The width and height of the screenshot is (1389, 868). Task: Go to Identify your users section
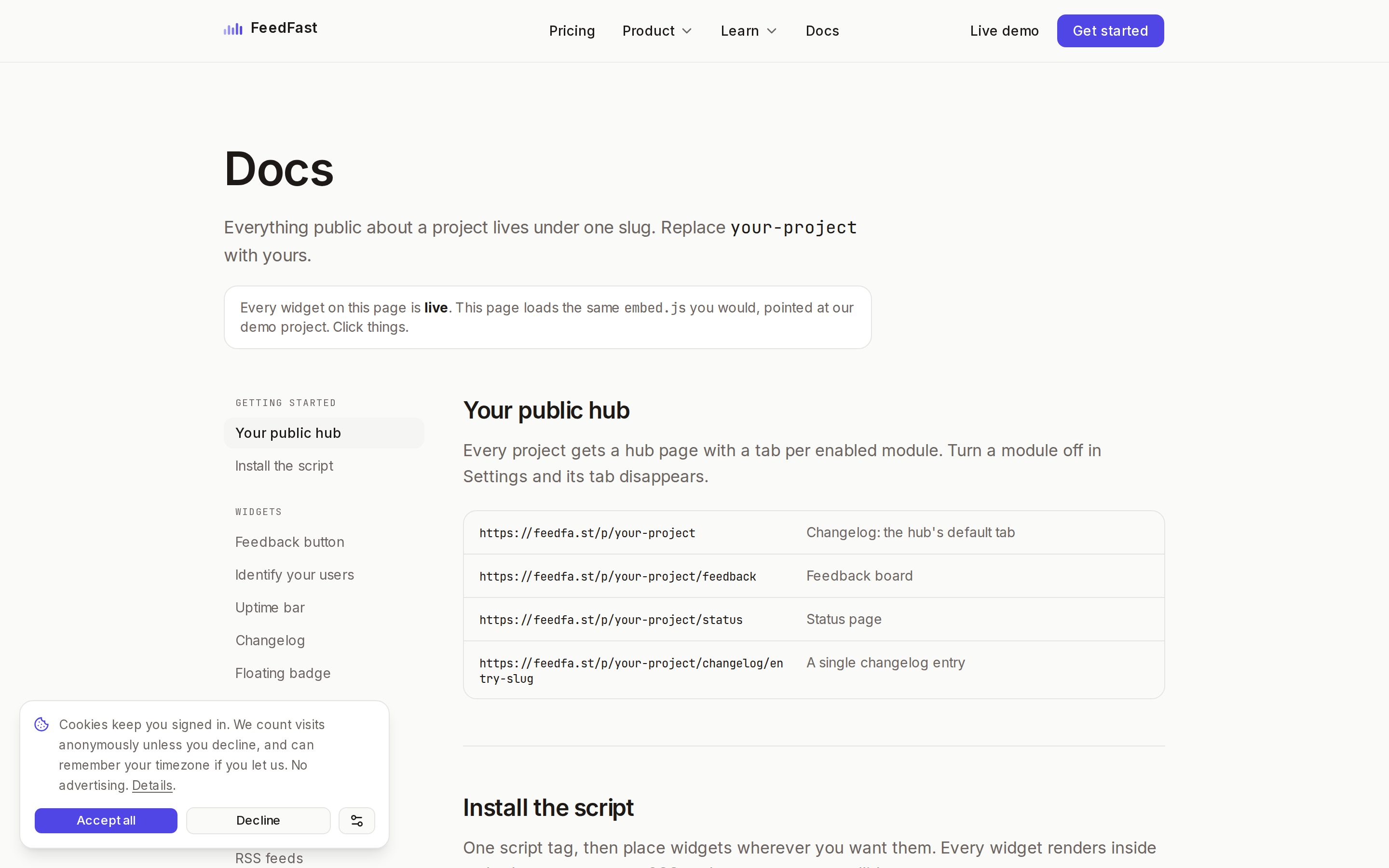coord(295,575)
